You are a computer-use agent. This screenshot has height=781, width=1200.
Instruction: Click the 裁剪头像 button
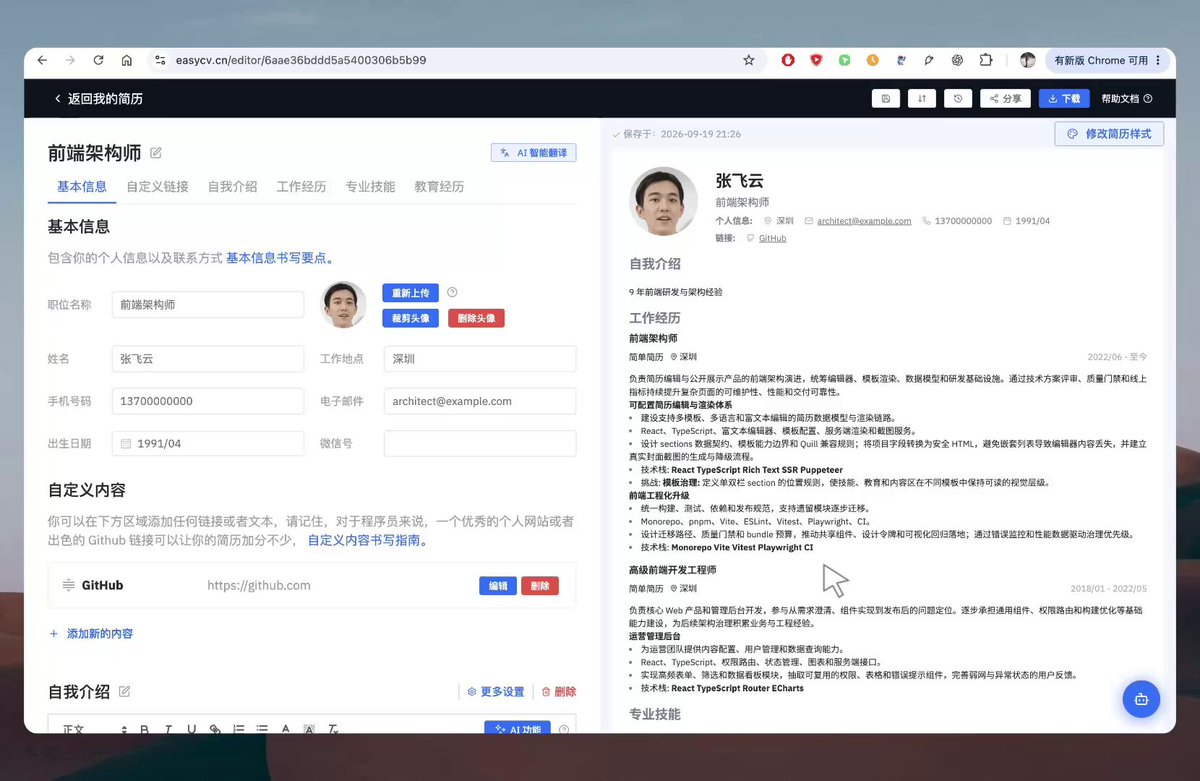coord(410,319)
